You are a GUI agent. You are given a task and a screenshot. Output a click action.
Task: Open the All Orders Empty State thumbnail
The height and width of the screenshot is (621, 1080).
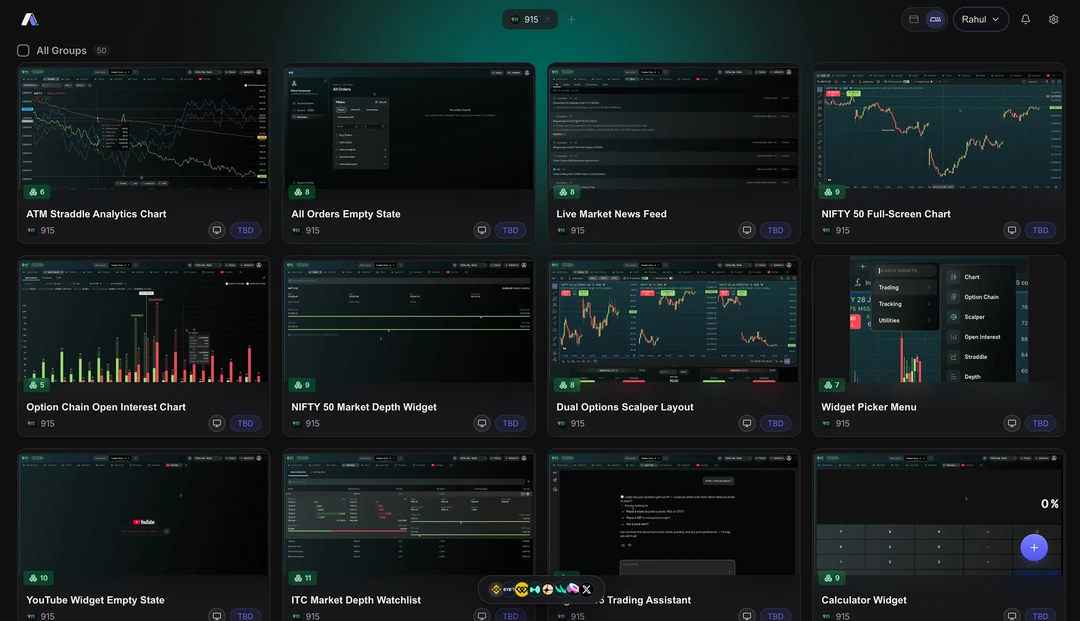[x=409, y=127]
